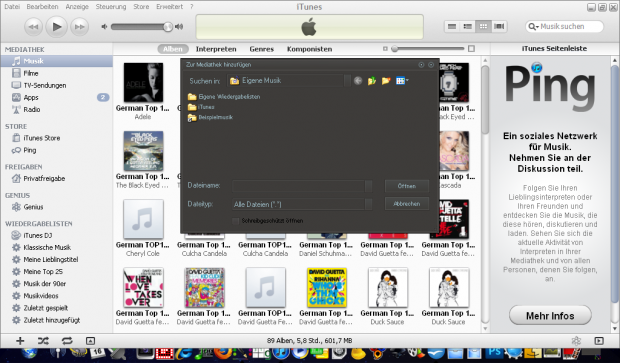Select the Alben tab
Viewport: 620px width, 363px height.
coord(173,49)
